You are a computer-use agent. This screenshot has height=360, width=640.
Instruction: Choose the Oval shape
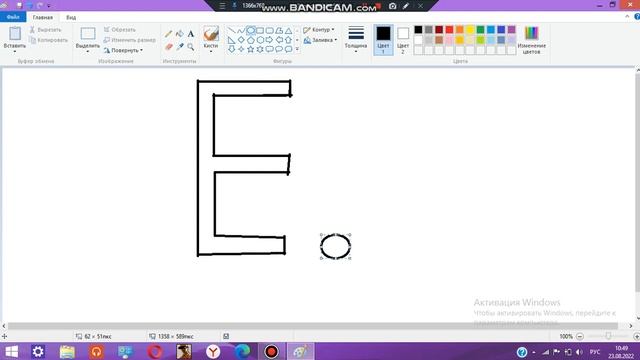point(251,31)
